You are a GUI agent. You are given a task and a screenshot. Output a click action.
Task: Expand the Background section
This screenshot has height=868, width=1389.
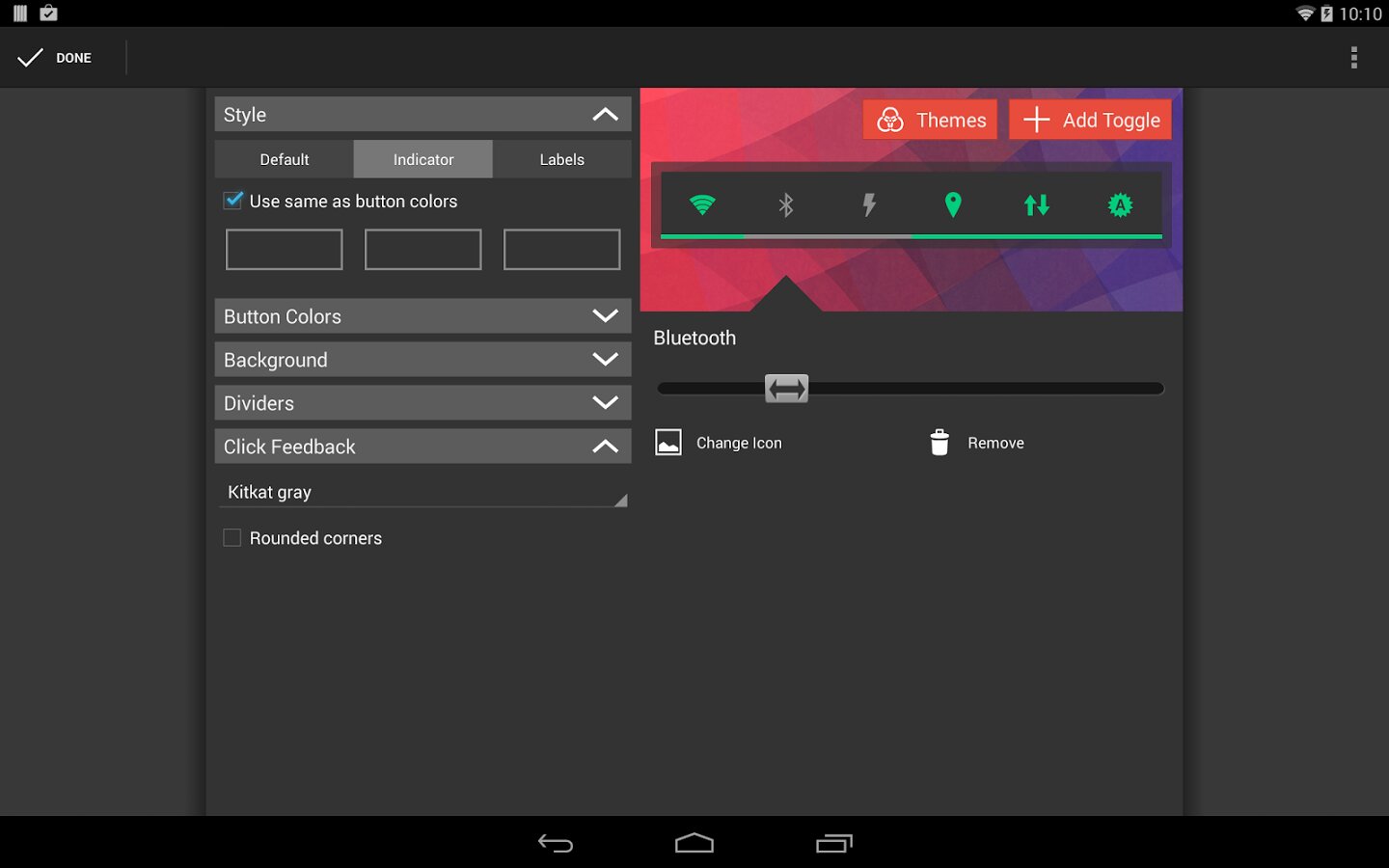coord(422,360)
